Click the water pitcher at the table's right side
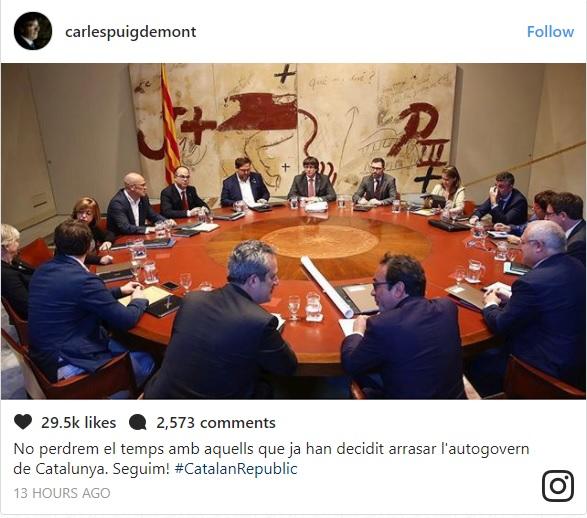The width and height of the screenshot is (587, 518). tap(475, 271)
